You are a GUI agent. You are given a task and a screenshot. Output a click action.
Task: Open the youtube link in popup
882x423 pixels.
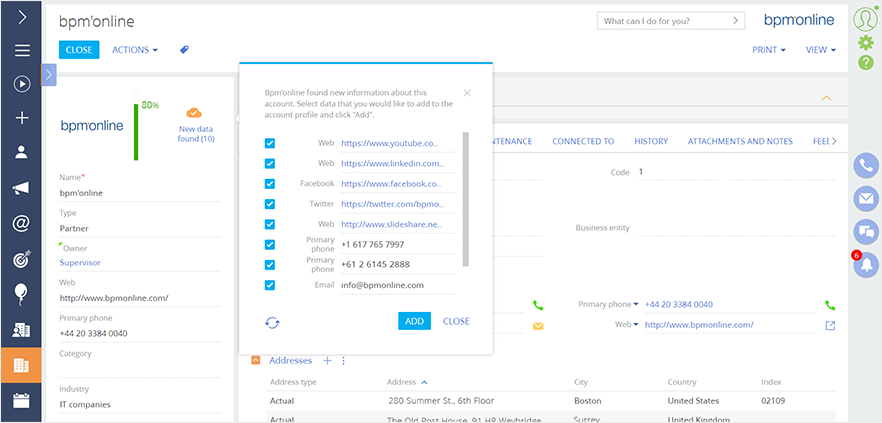click(x=389, y=143)
